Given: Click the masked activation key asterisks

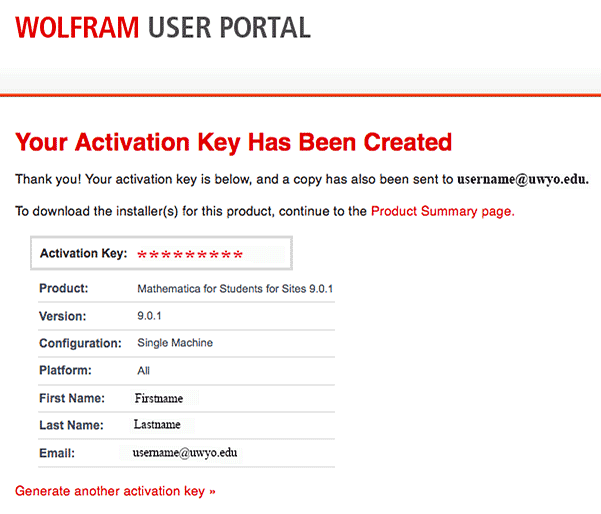Looking at the screenshot, I should 190,255.
